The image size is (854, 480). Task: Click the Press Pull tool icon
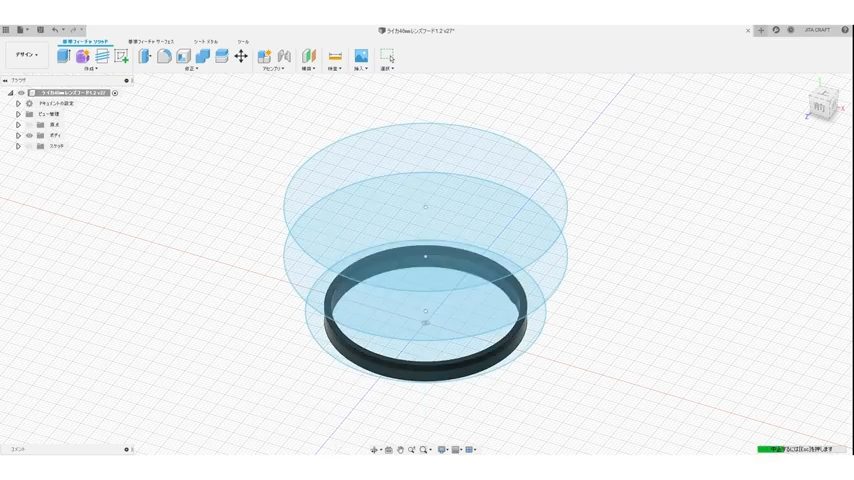tap(145, 56)
